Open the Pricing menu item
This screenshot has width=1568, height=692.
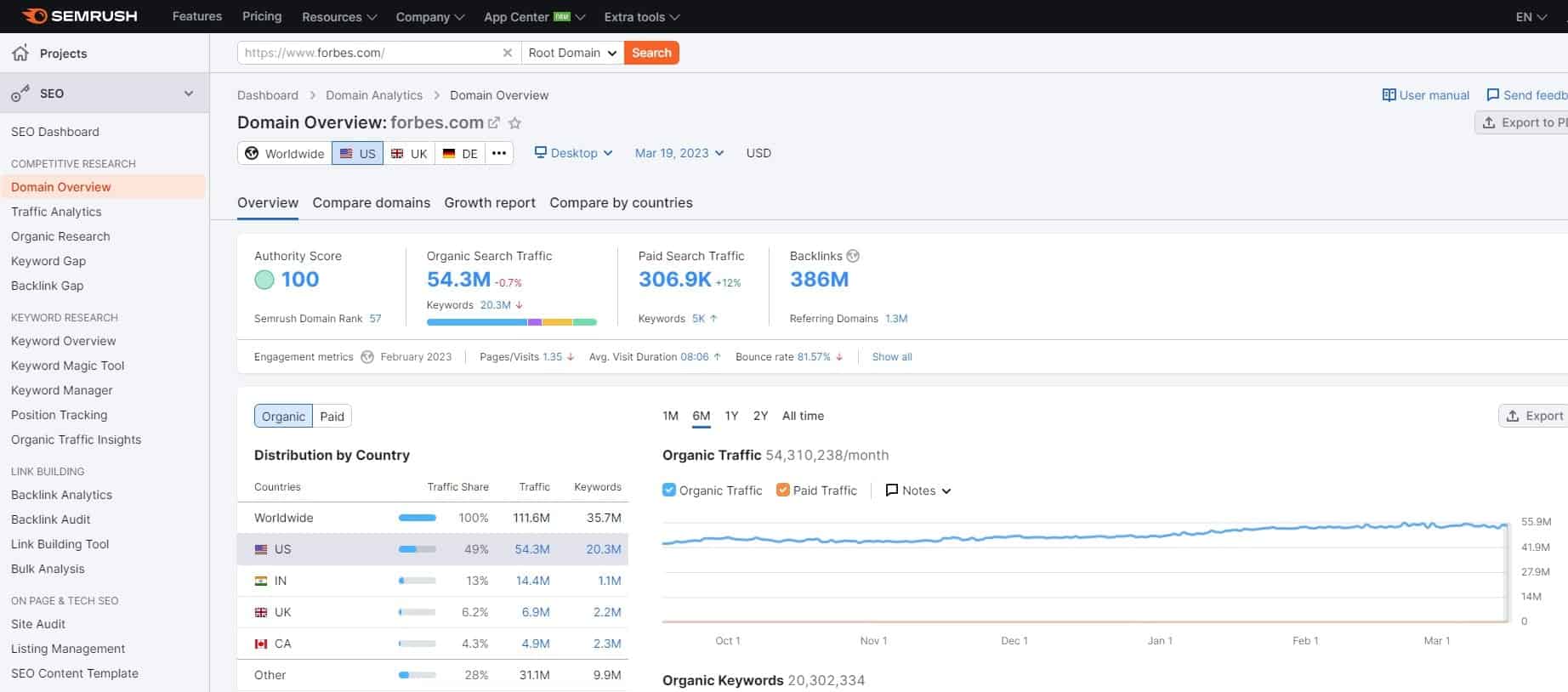[262, 16]
